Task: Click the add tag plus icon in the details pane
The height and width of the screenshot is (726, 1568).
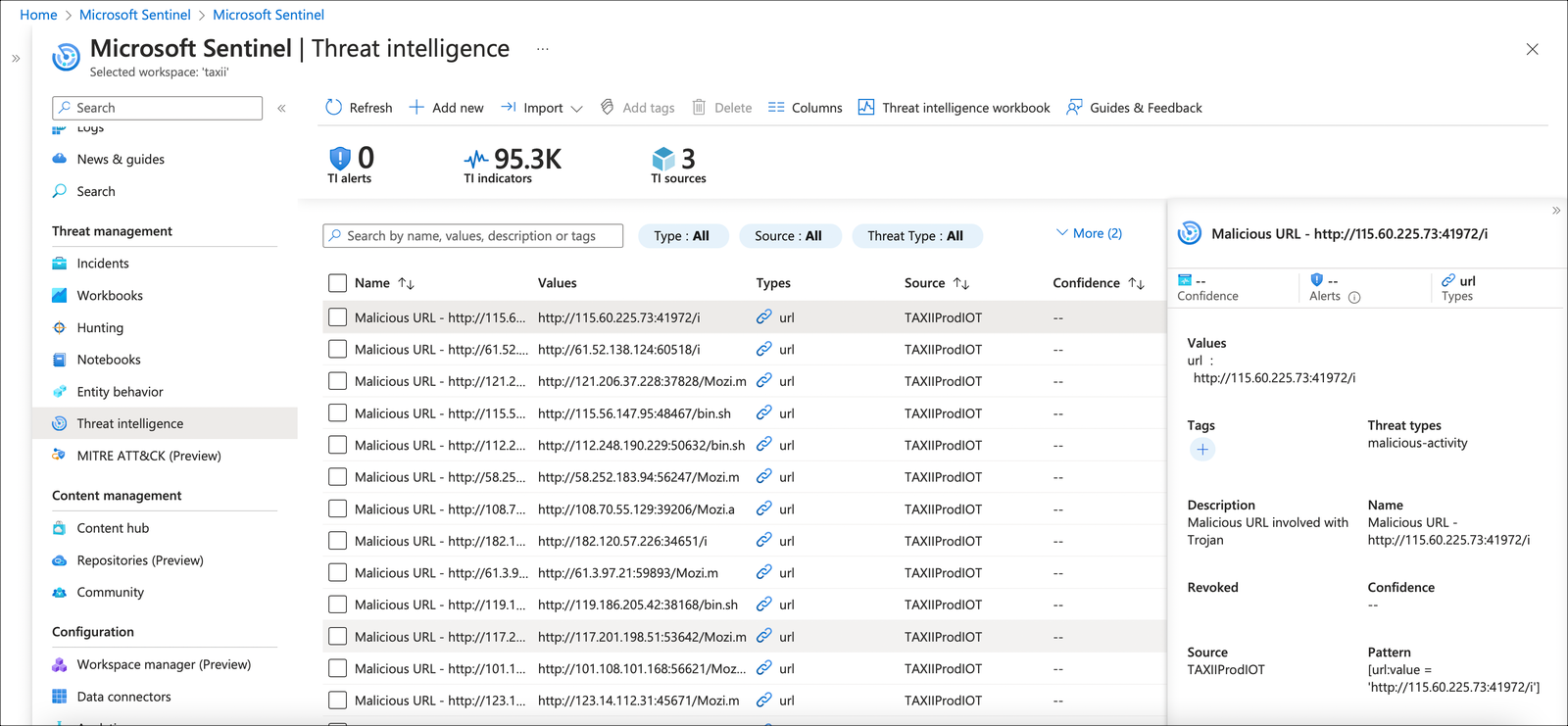Action: pyautogui.click(x=1202, y=450)
